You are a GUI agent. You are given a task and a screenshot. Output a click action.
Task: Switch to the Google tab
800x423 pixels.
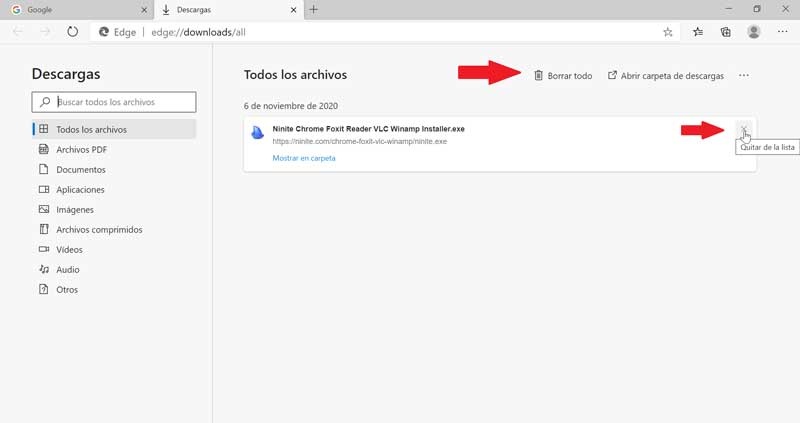coord(77,10)
